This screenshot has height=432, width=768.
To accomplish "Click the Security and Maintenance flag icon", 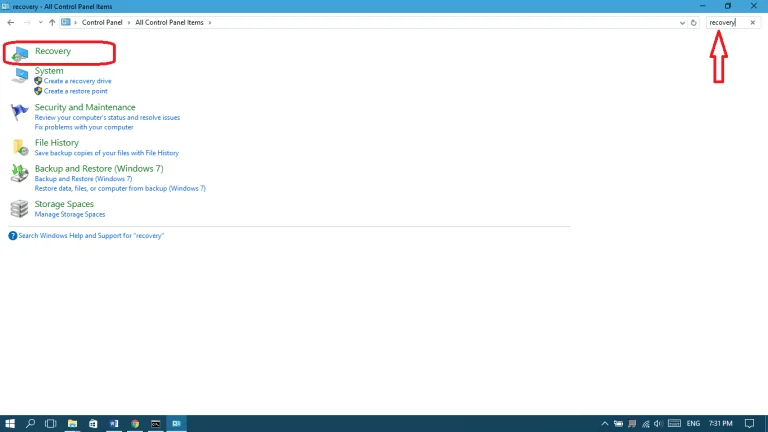I will click(x=20, y=112).
